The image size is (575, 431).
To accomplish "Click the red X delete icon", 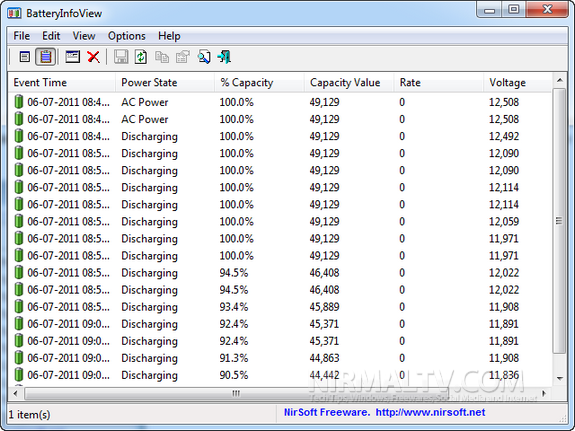I will click(94, 57).
